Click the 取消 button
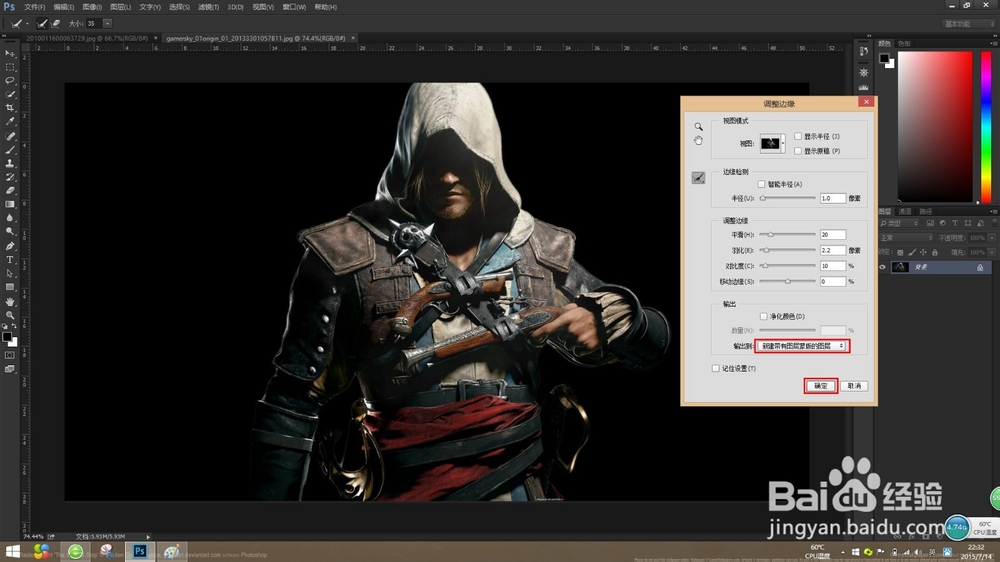 pyautogui.click(x=854, y=386)
